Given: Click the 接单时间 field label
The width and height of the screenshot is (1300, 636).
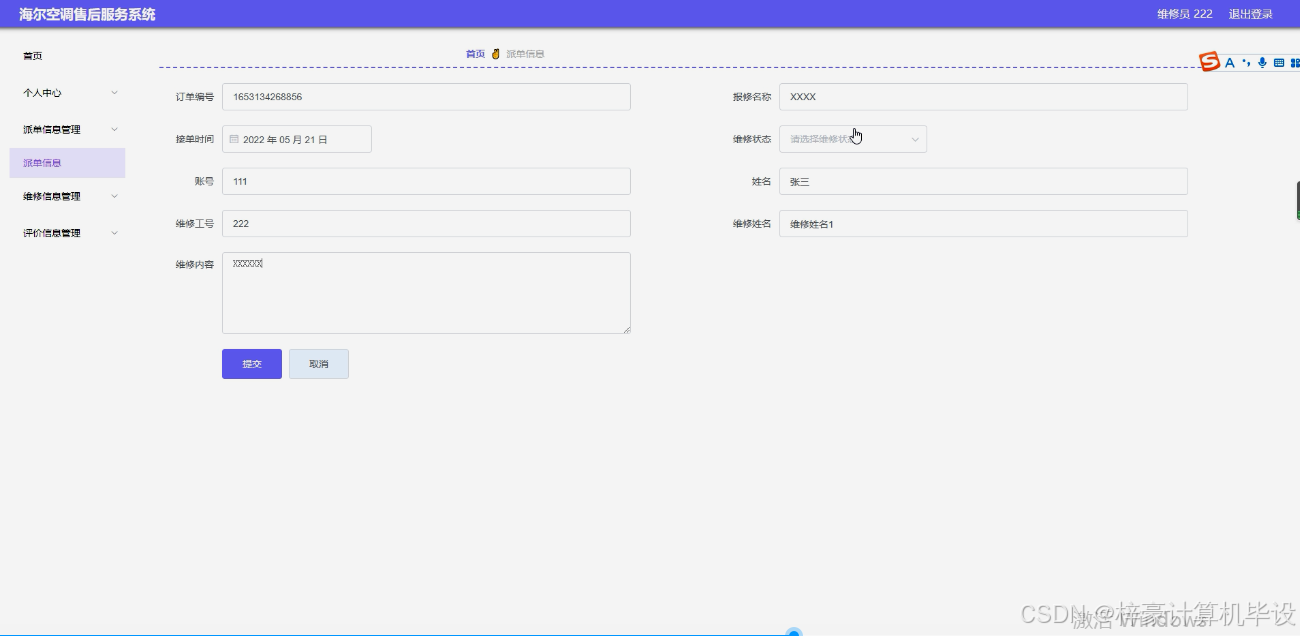Looking at the screenshot, I should point(194,139).
